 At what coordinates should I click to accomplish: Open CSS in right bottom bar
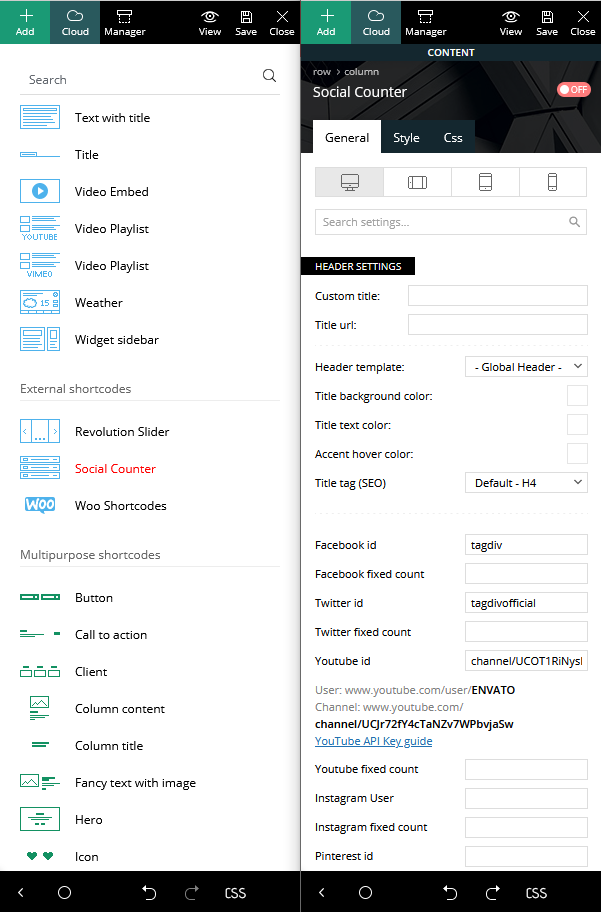pos(536,893)
